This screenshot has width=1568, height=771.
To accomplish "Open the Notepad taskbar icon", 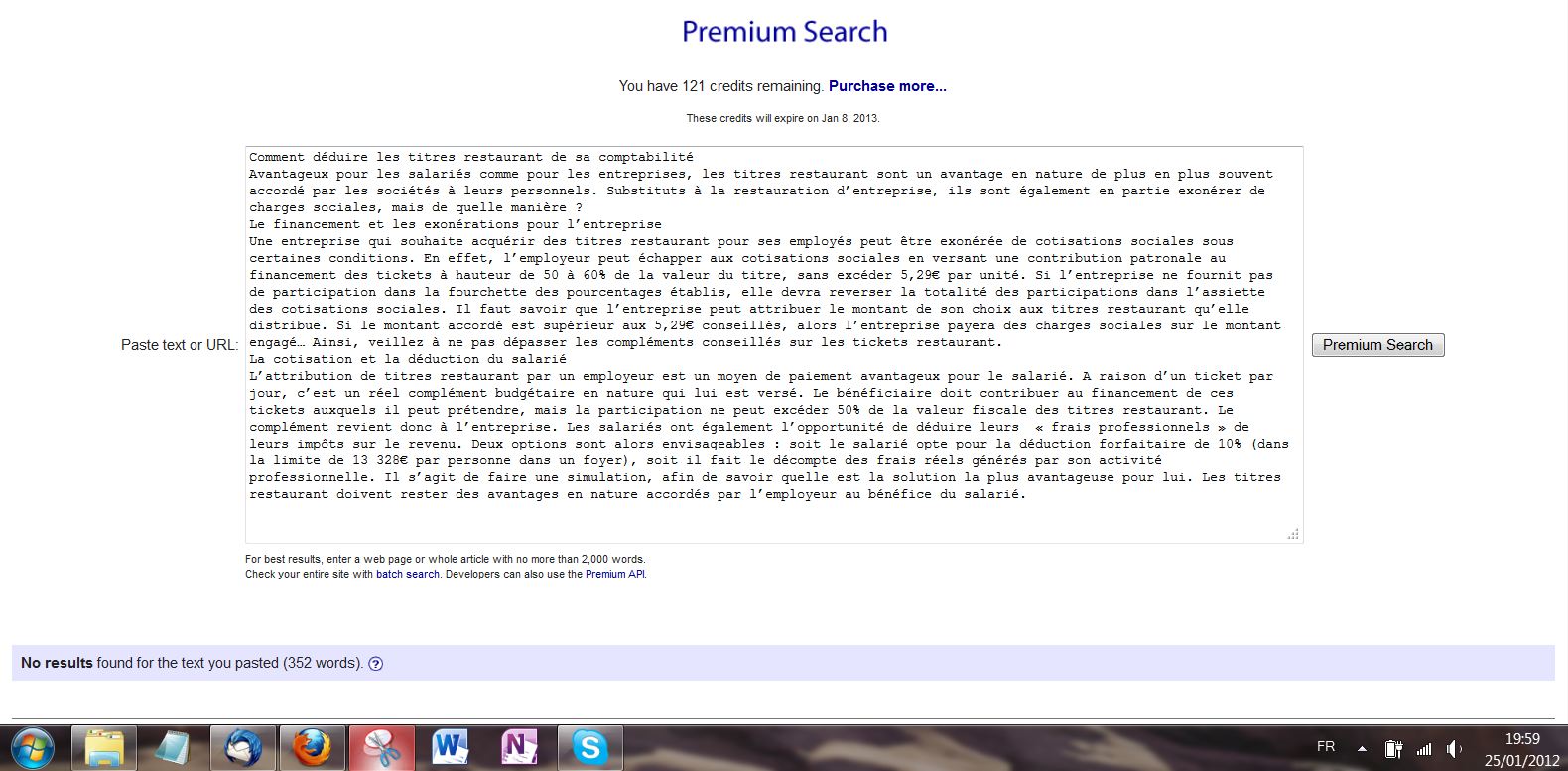I will click(173, 747).
